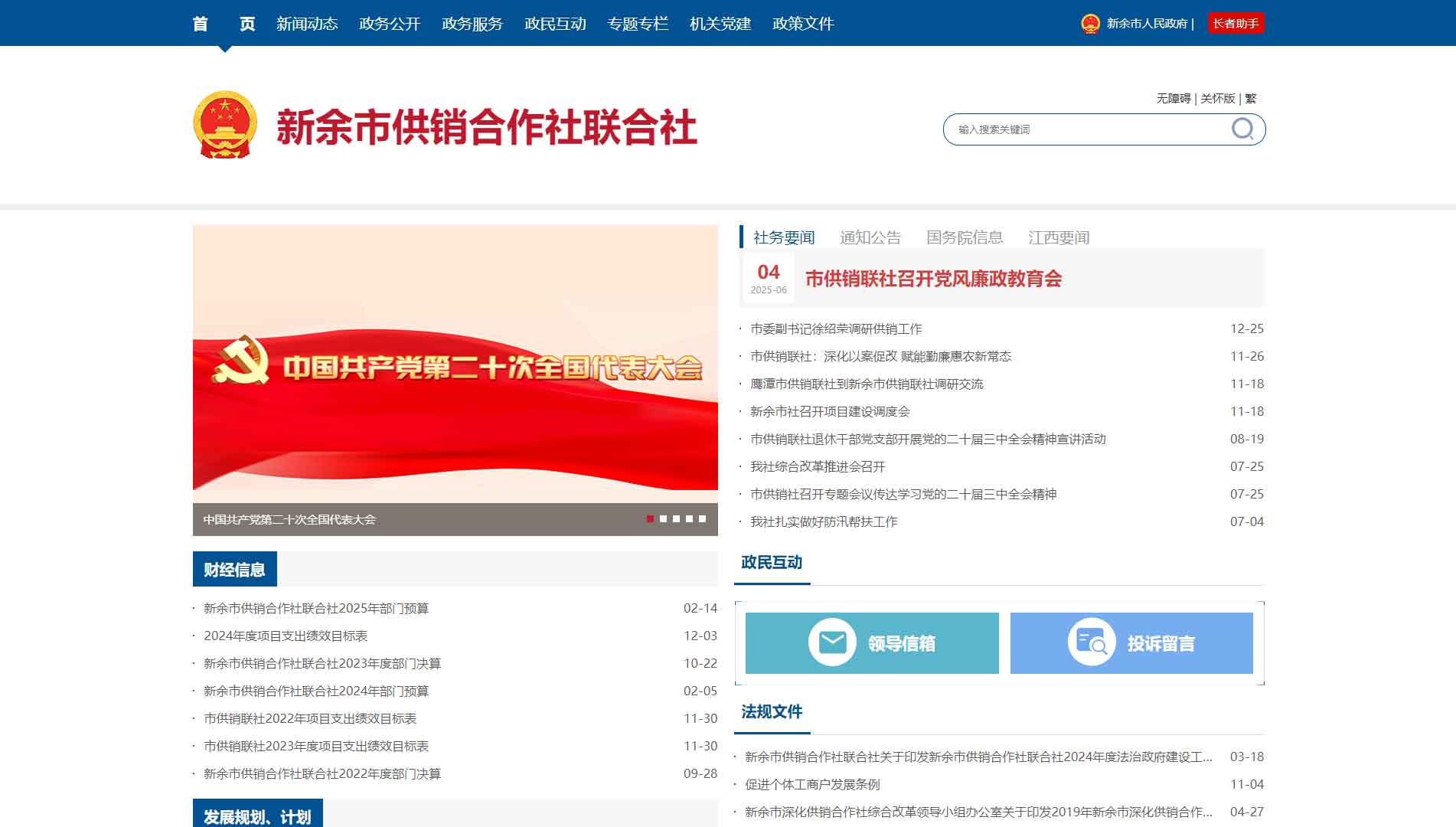Open 新余市供销合作社联合社2024年部门预算

316,691
